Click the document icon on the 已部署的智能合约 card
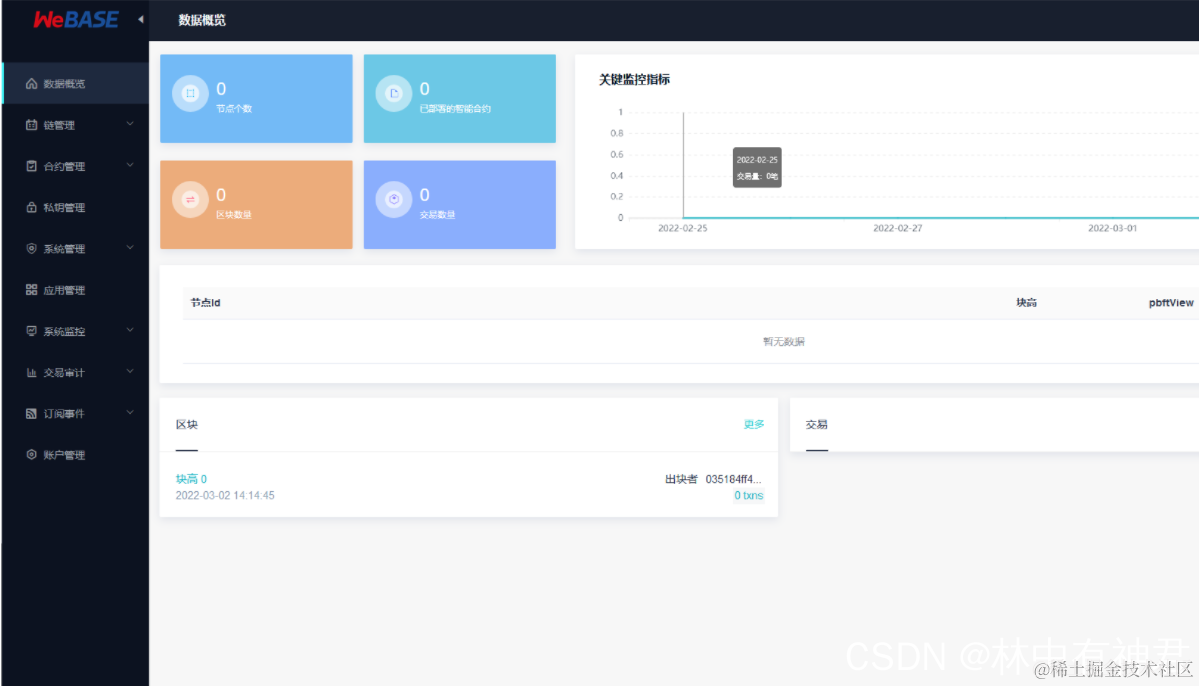Screen dimensions: 1200x686 tap(394, 93)
